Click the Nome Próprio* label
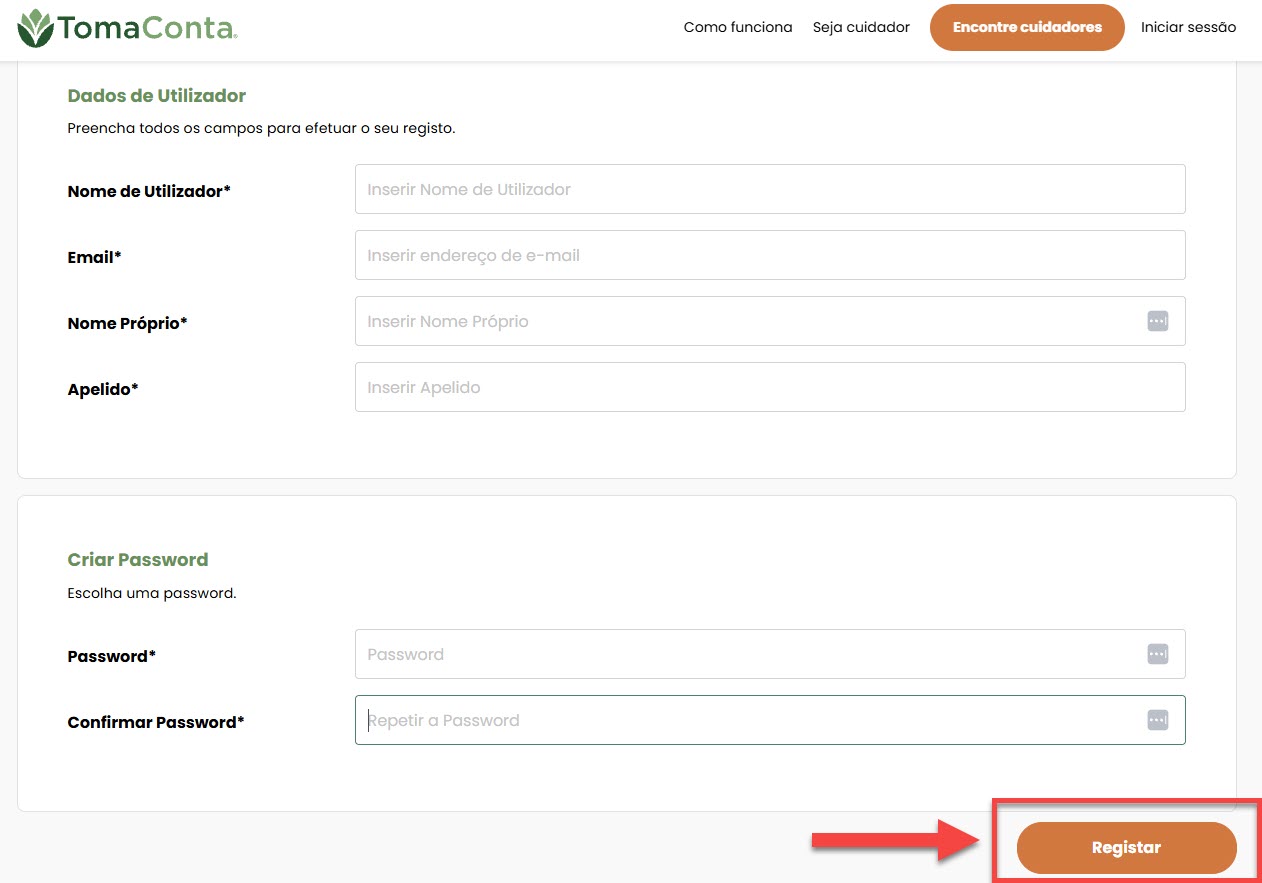This screenshot has height=883, width=1262. coord(128,323)
